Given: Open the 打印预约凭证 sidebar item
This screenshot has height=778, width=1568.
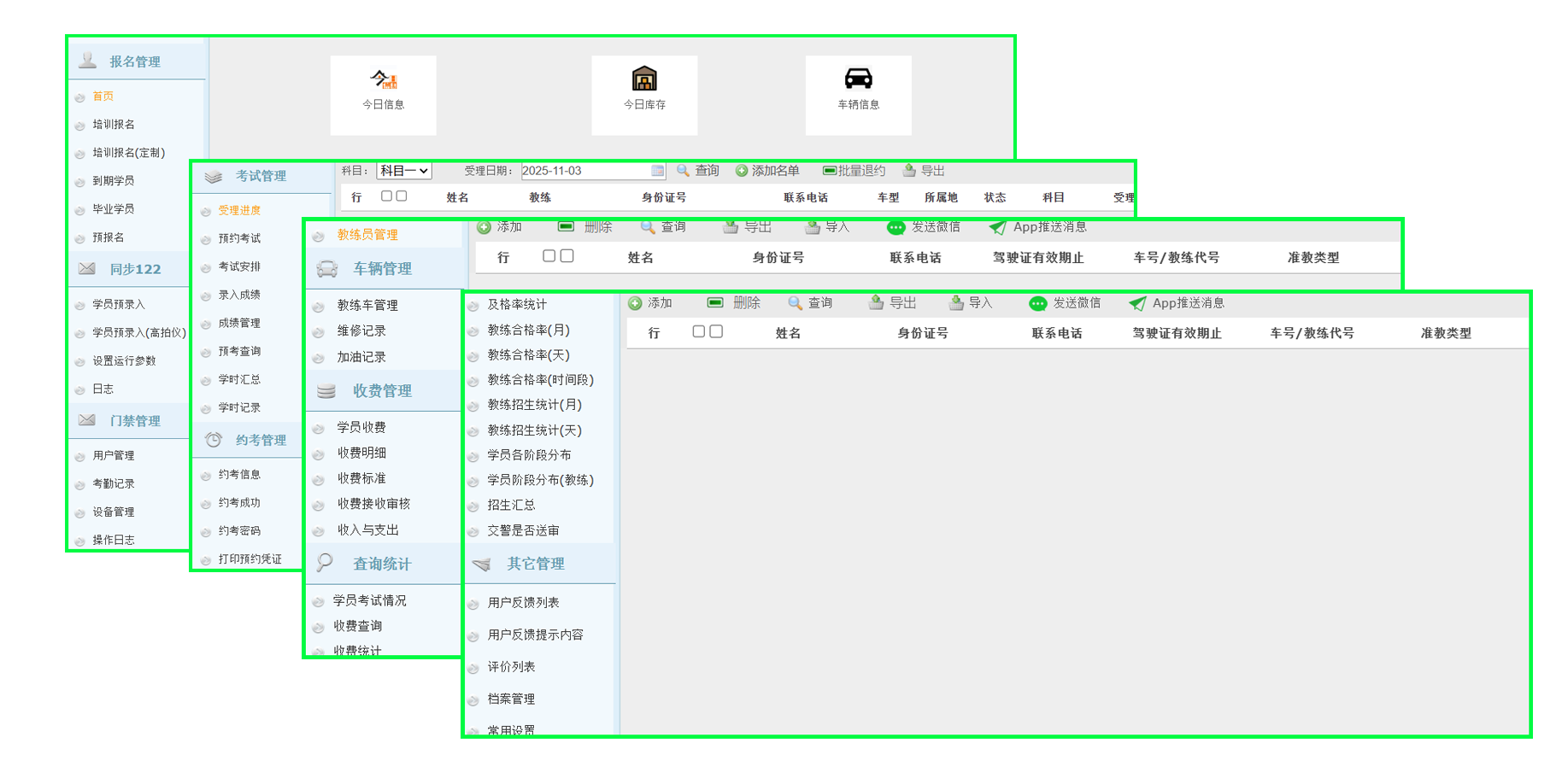Looking at the screenshot, I should point(250,559).
